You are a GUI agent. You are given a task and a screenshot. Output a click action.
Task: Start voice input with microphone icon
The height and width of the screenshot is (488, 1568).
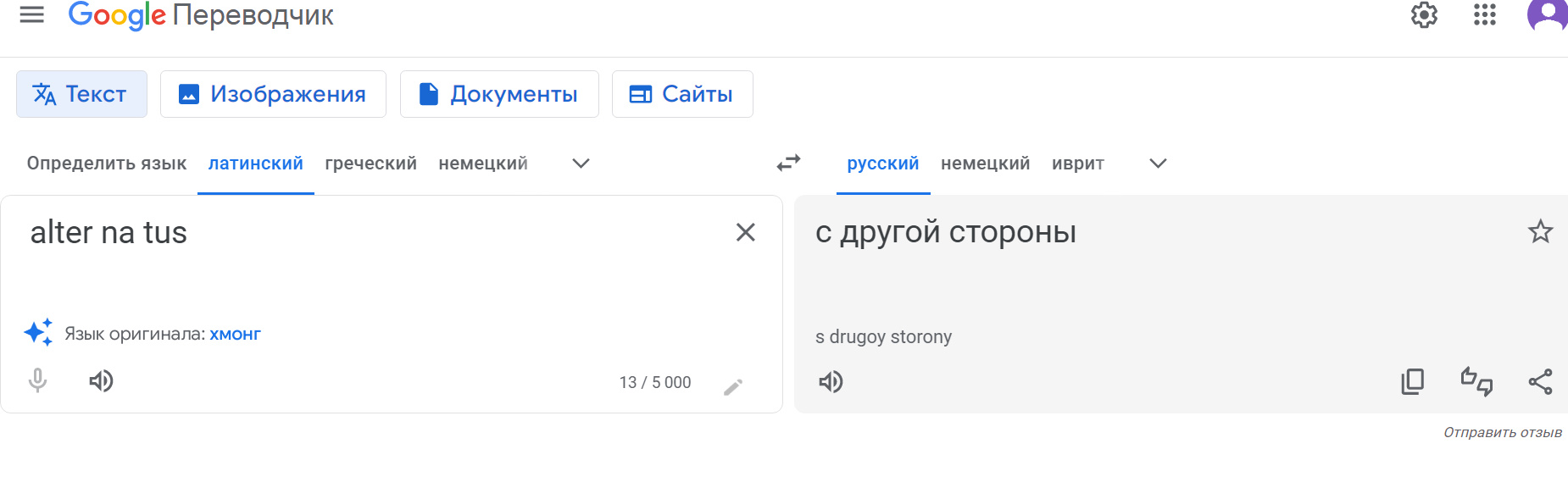coord(37,381)
